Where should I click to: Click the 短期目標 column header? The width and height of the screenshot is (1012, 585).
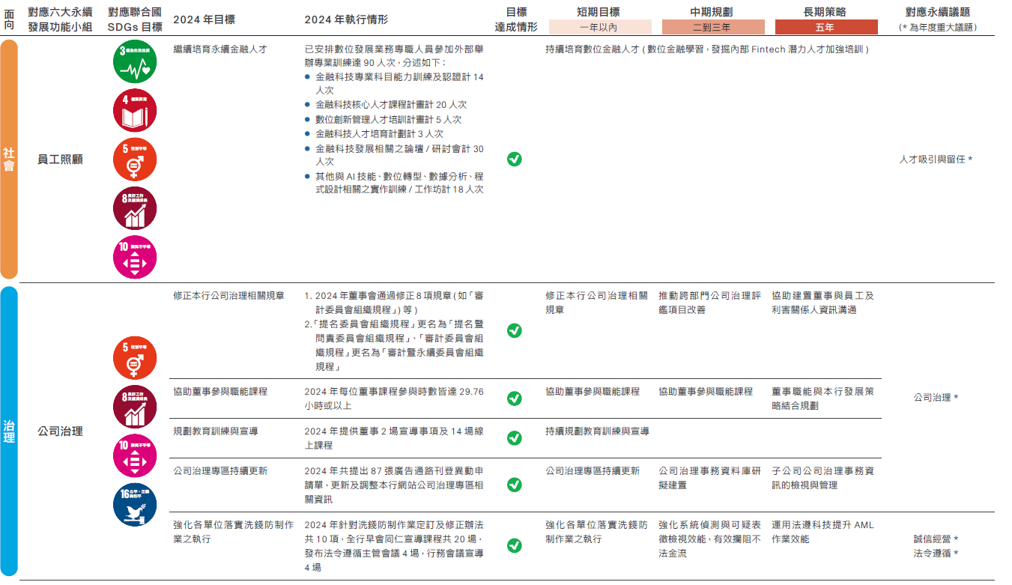(598, 12)
